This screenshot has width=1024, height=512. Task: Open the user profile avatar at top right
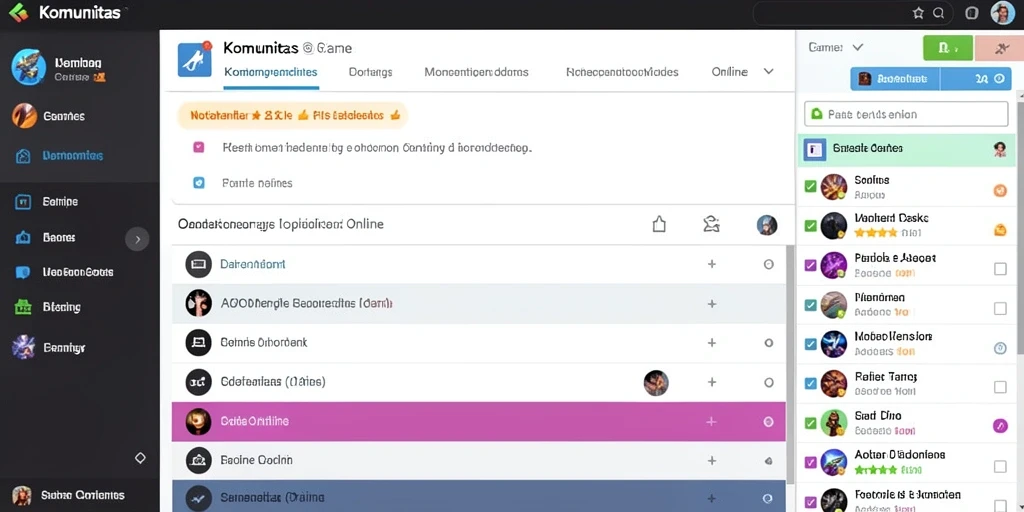click(1002, 13)
